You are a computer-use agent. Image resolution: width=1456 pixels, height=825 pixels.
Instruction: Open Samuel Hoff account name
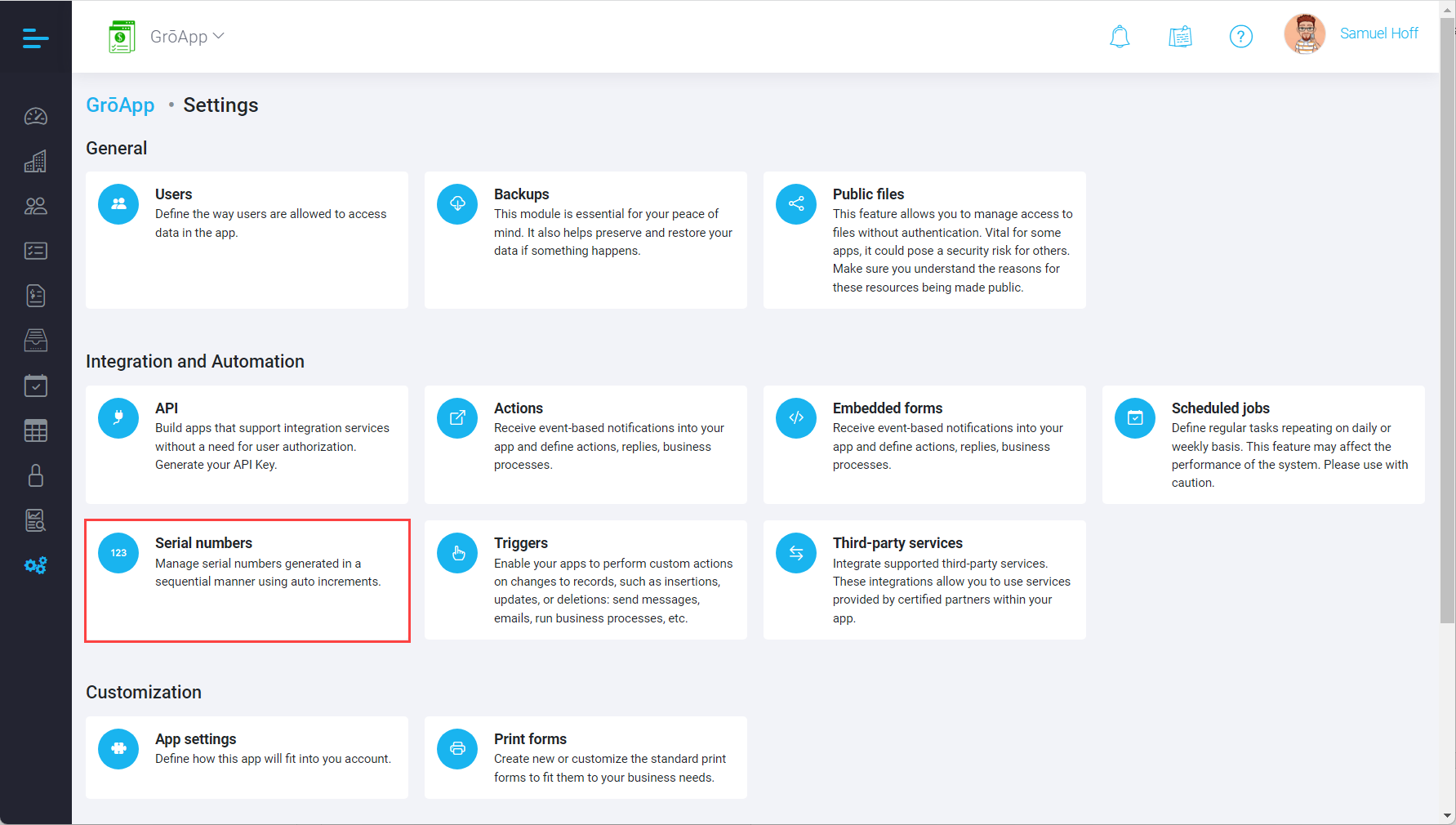1379,33
